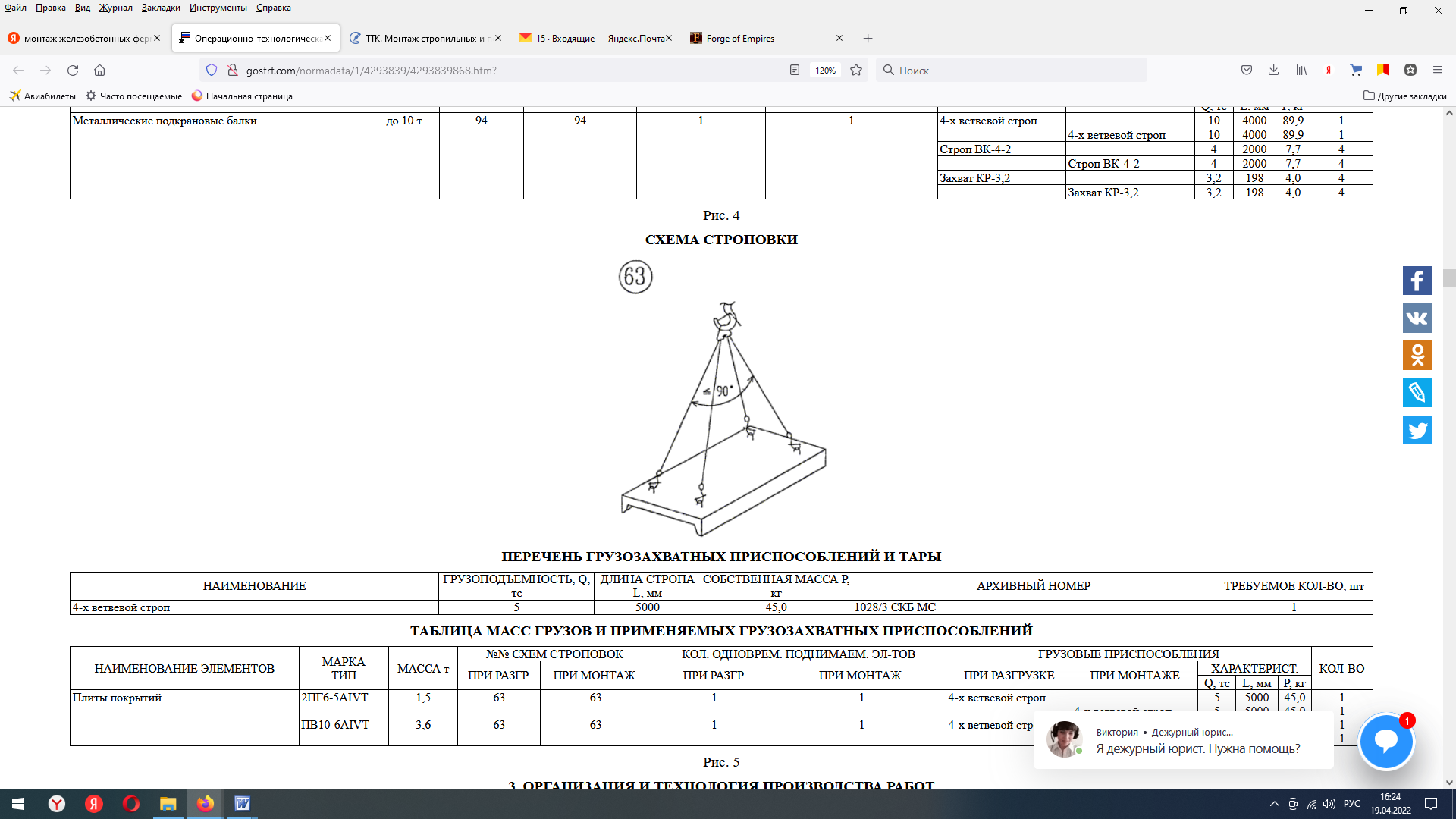Open Windows Start menu

pos(18,804)
